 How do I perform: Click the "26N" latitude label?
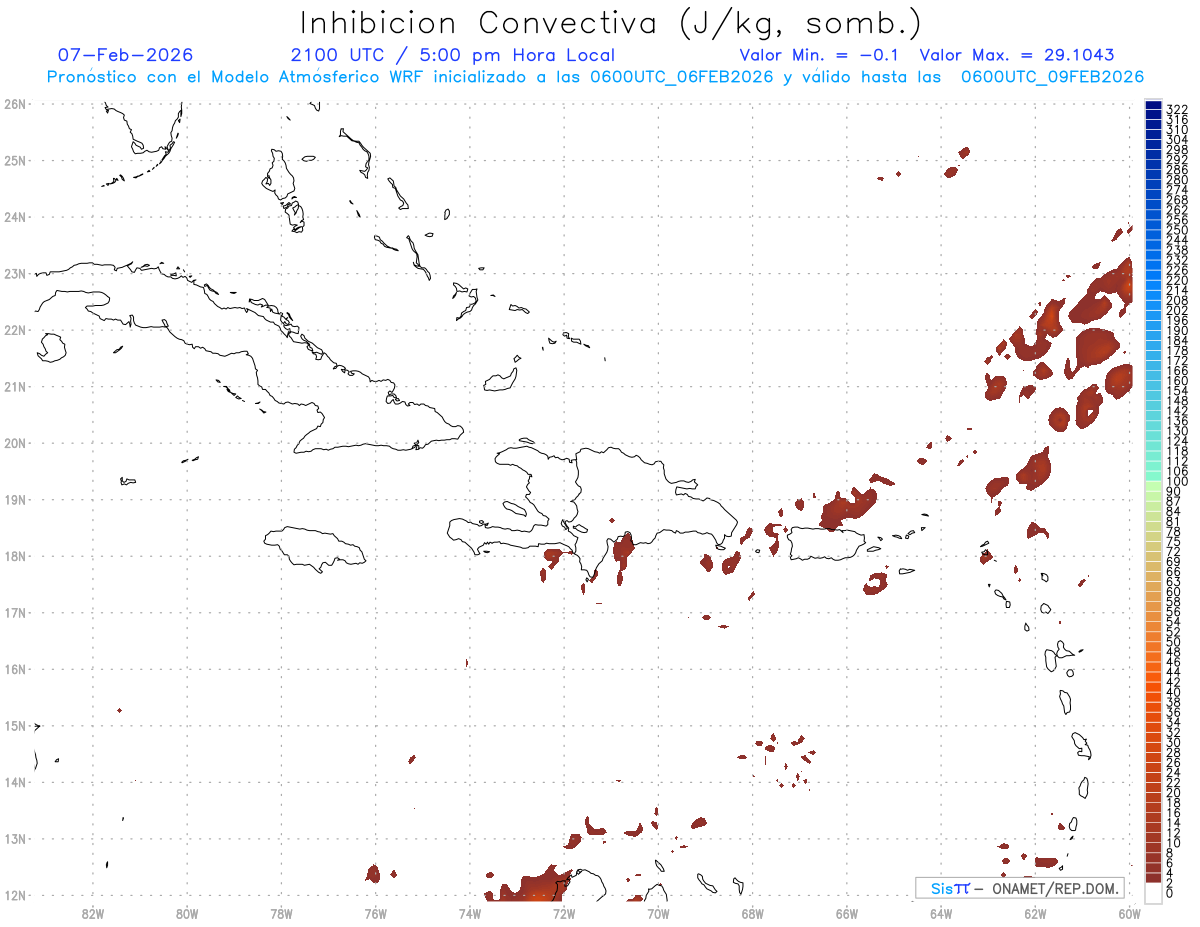pyautogui.click(x=15, y=104)
